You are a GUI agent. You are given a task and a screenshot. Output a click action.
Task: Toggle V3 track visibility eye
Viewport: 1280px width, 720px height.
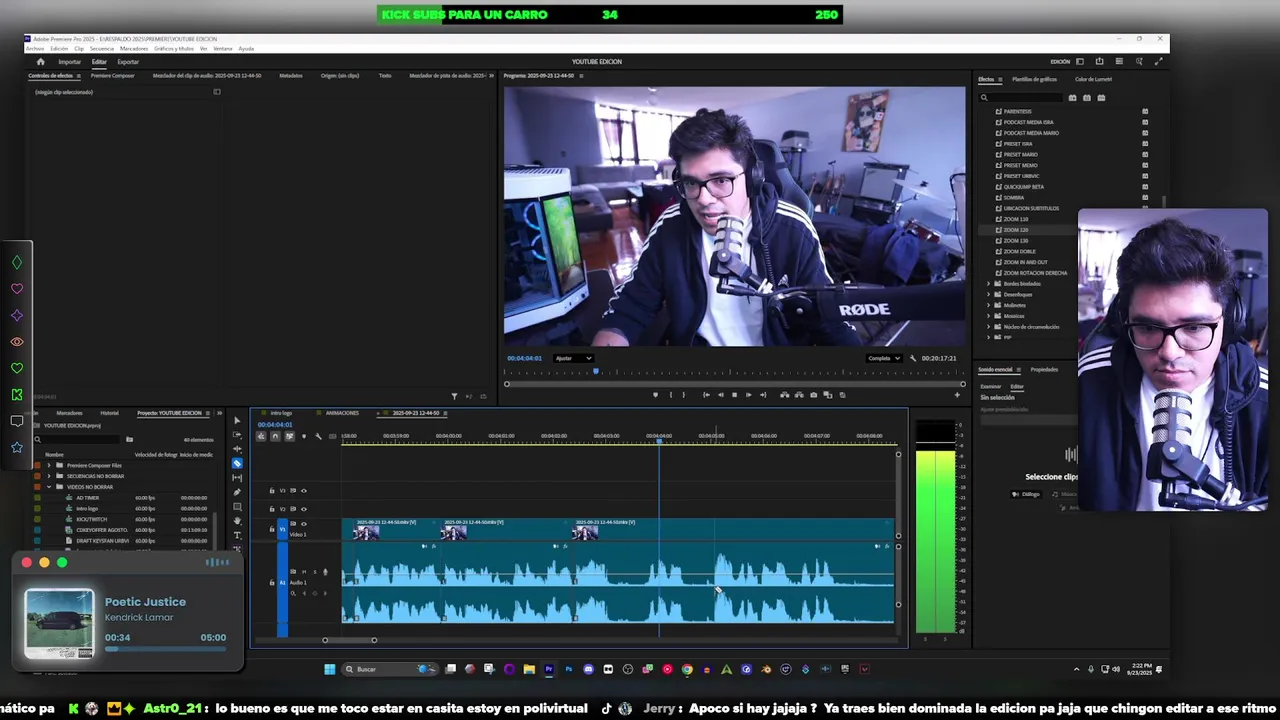point(304,491)
